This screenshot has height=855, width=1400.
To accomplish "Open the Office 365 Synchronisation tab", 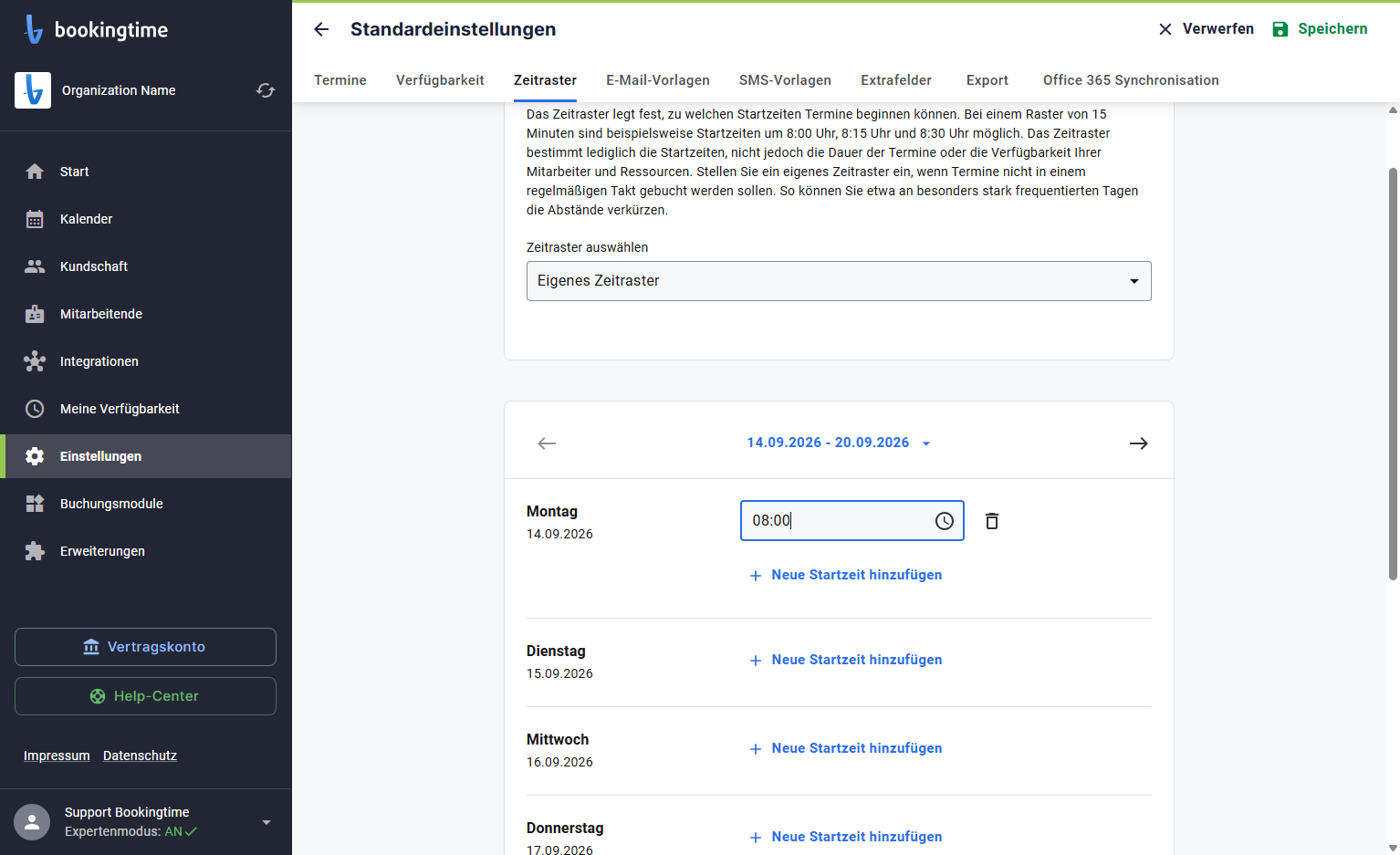I will coord(1131,80).
